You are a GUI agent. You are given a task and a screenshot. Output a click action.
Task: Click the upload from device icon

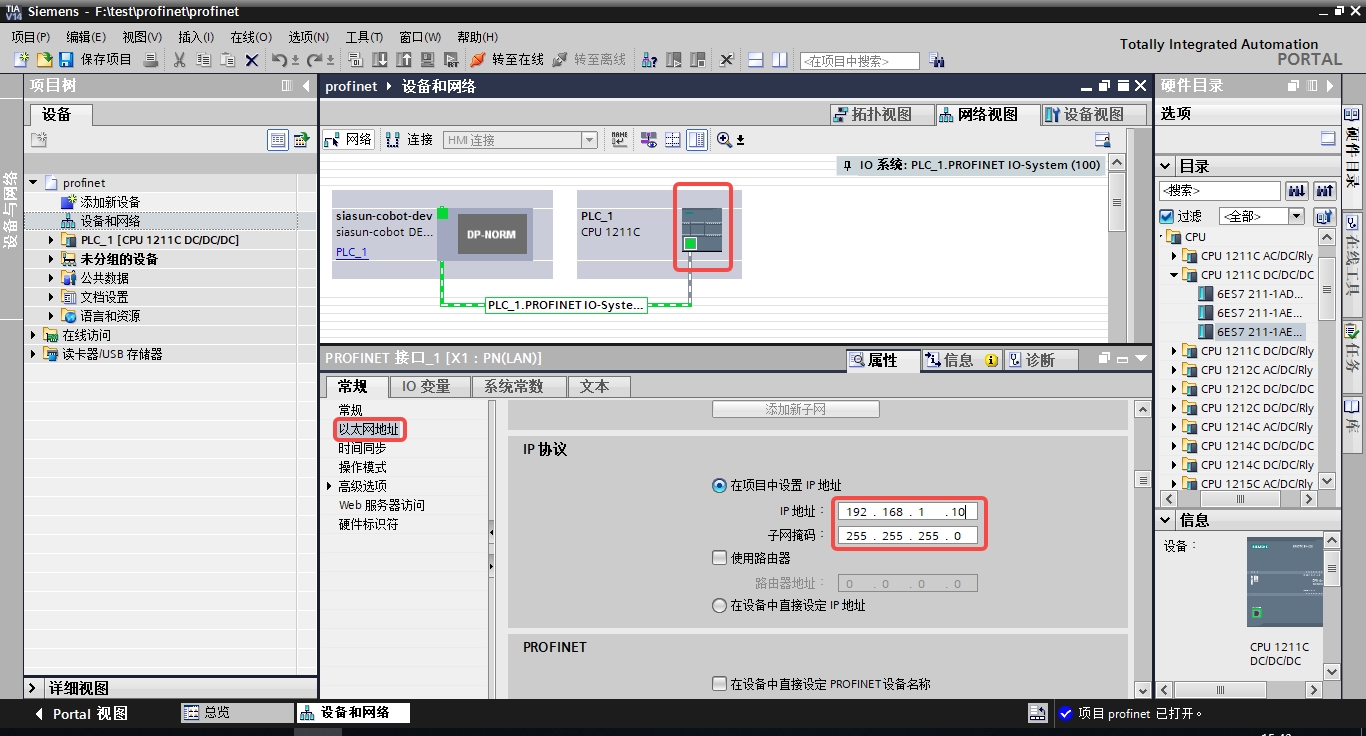(404, 60)
